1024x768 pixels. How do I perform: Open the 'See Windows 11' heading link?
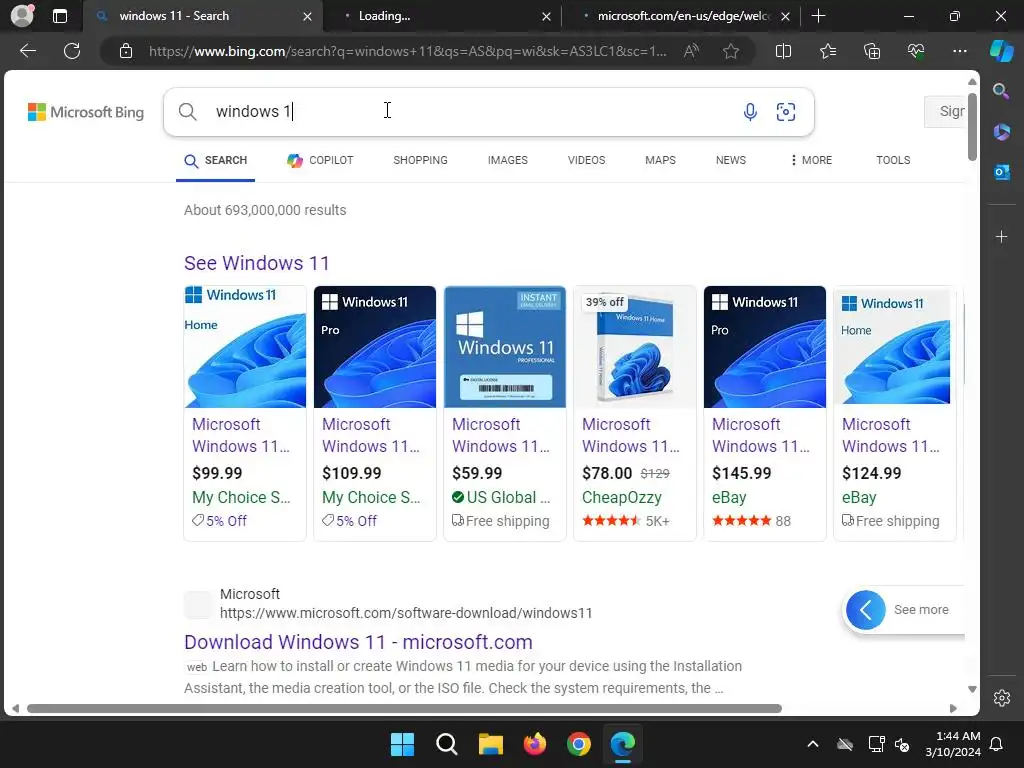256,263
